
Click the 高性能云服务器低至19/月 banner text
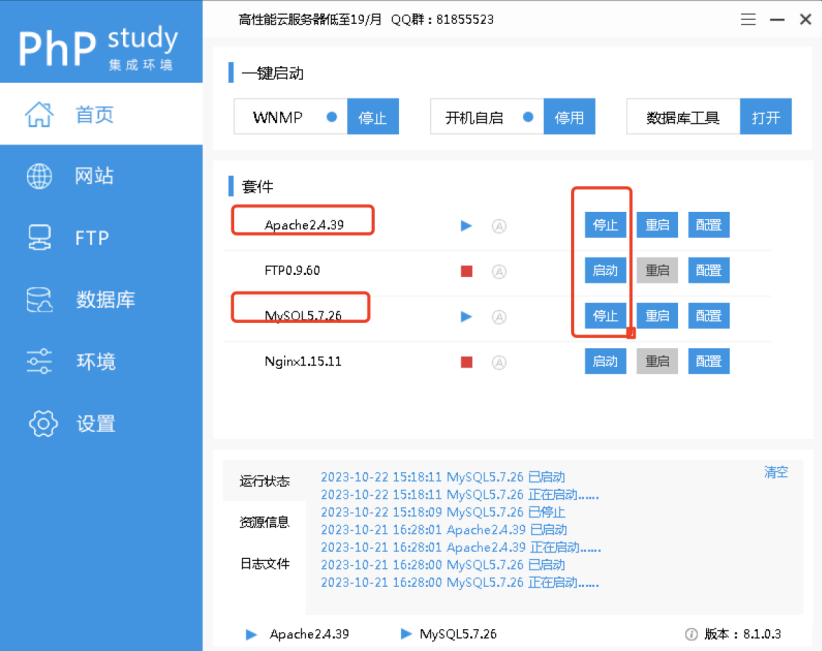310,19
